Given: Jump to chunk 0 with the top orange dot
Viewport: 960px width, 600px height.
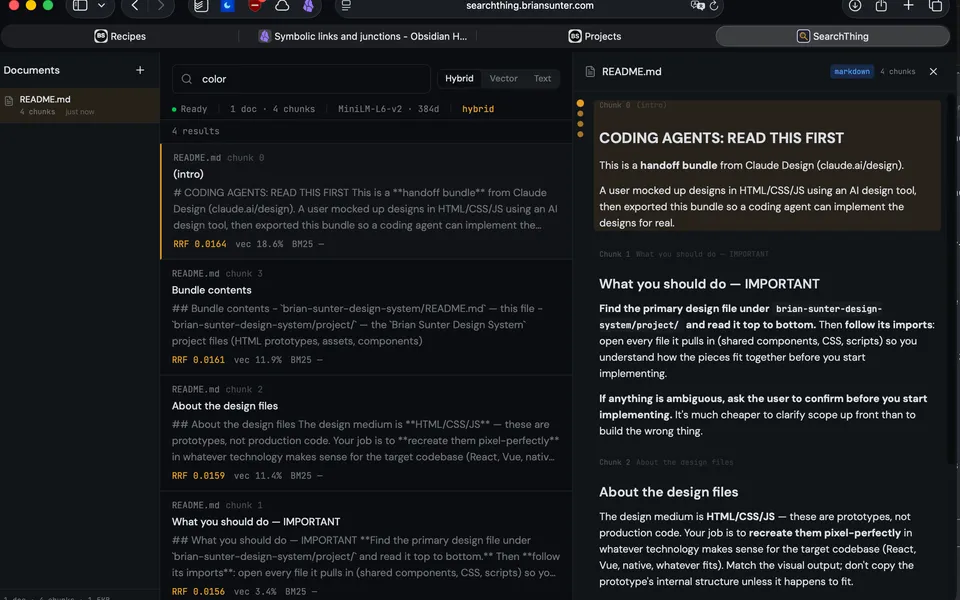Looking at the screenshot, I should click(x=580, y=103).
